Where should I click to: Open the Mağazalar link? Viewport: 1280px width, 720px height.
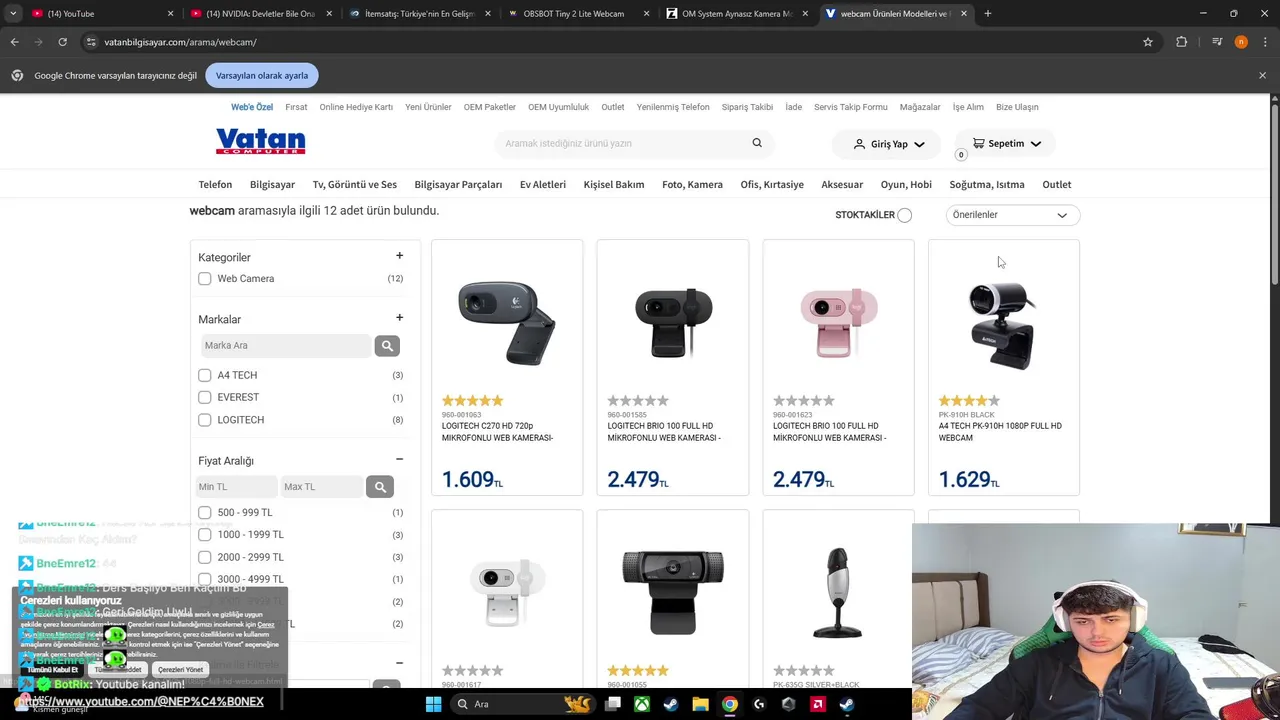pos(920,107)
